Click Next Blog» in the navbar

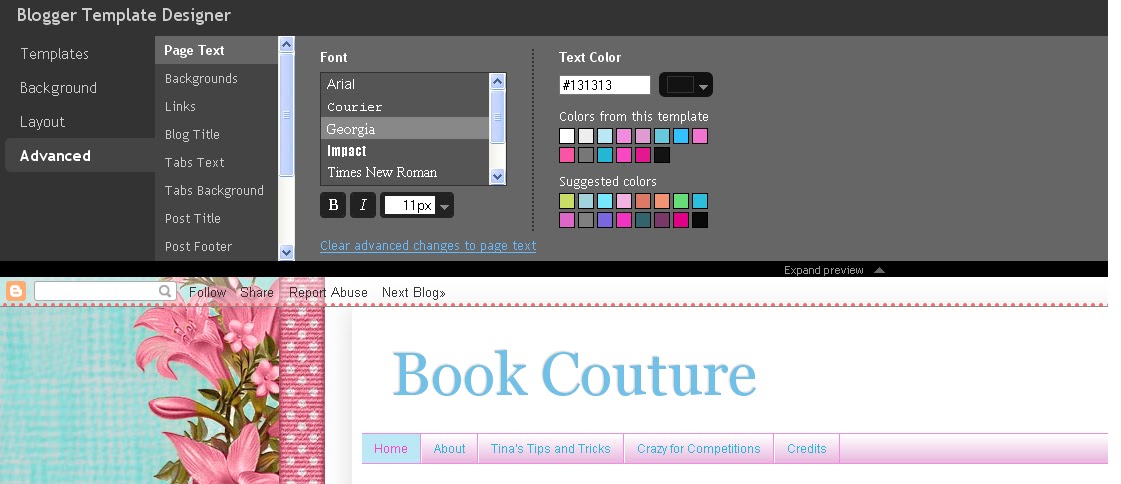coord(413,292)
